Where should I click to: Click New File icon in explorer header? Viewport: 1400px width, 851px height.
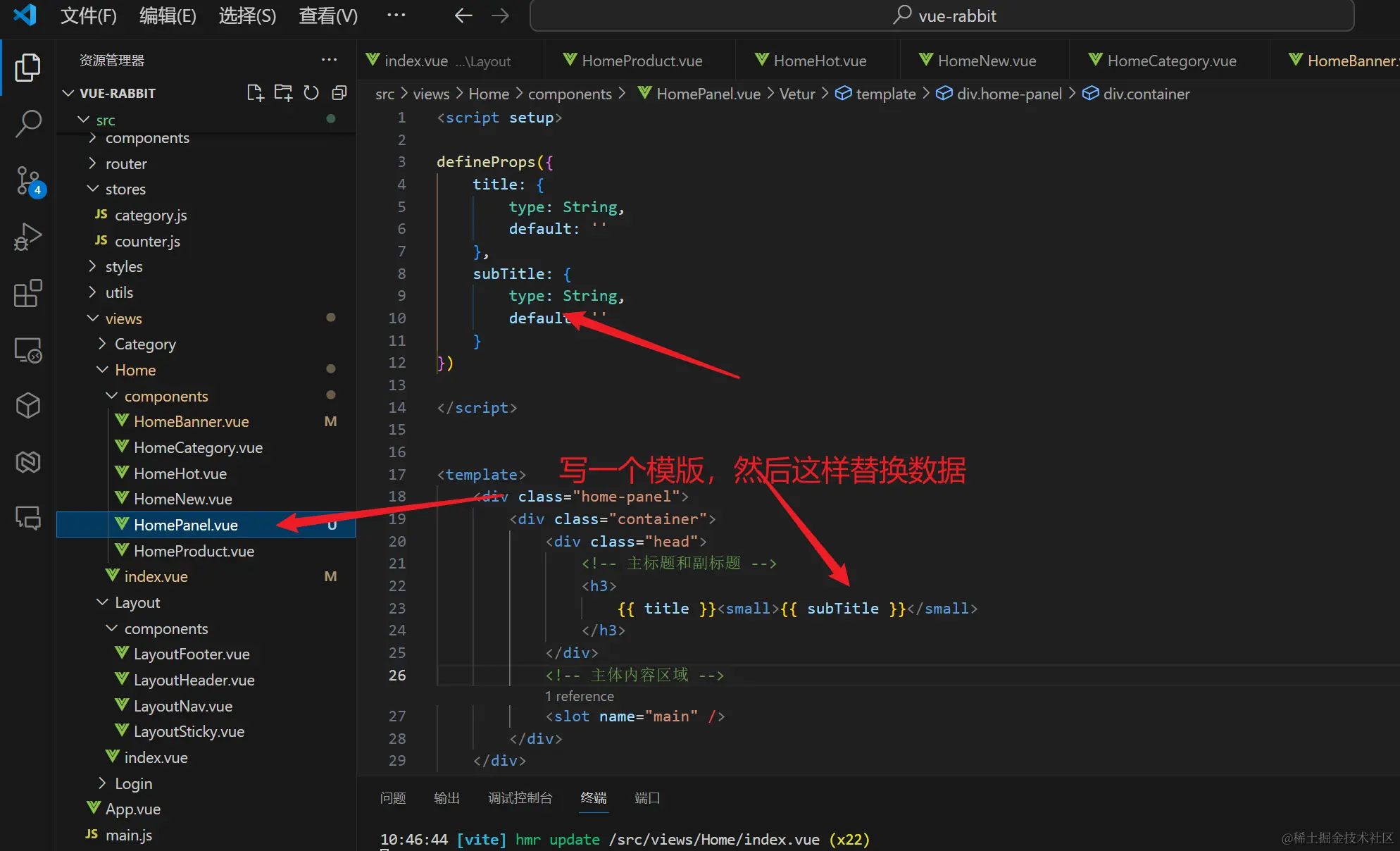click(x=255, y=93)
